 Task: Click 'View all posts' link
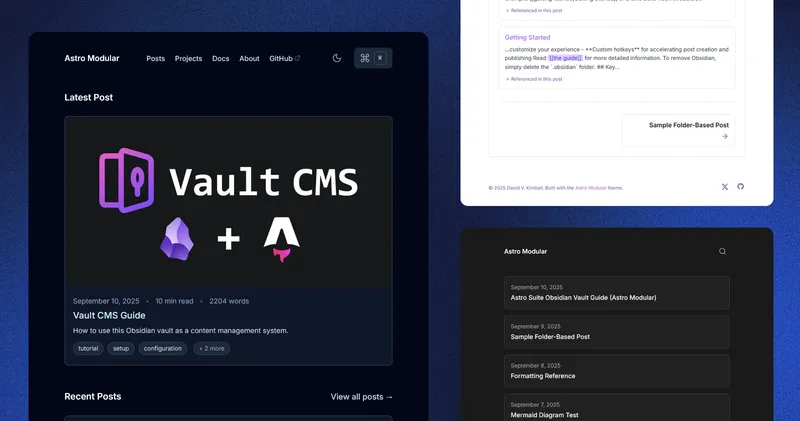[361, 397]
